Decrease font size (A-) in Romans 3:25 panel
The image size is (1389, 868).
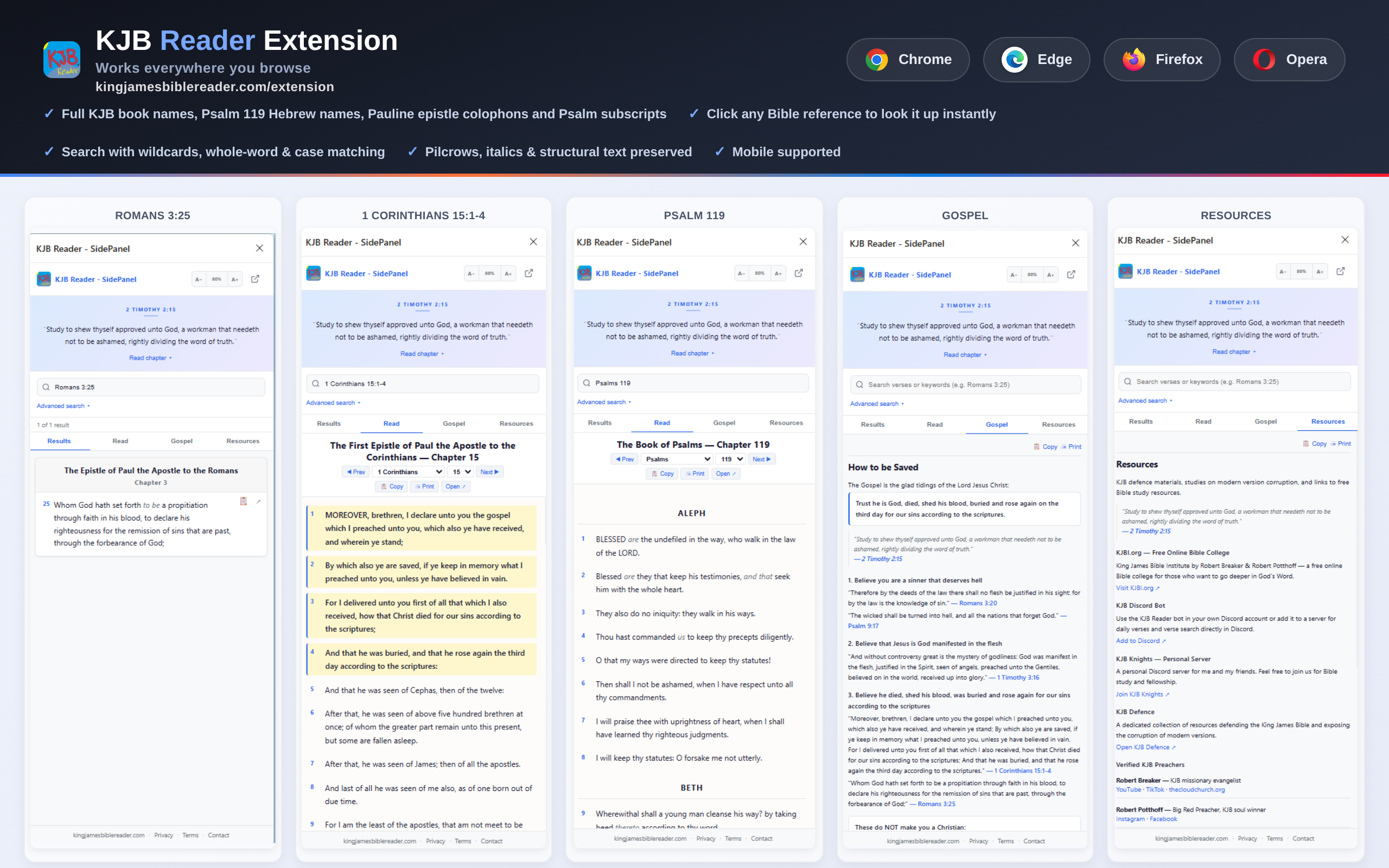[x=199, y=279]
